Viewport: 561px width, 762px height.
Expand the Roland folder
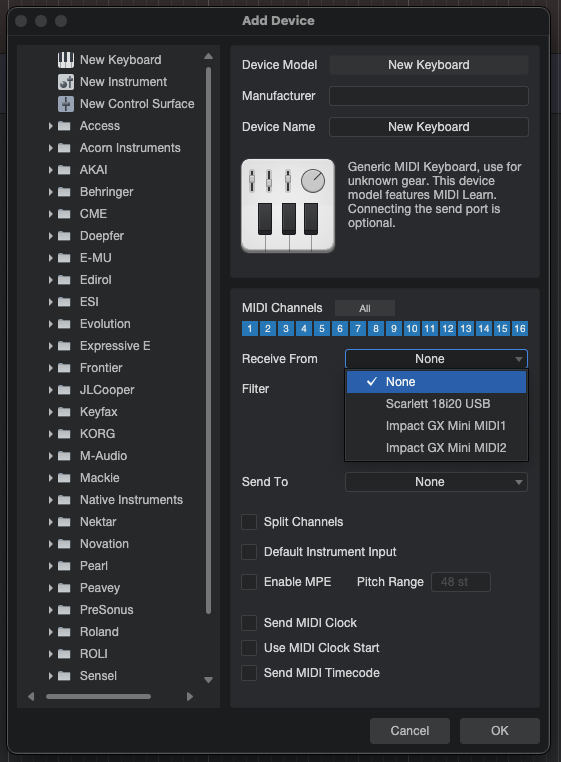[x=51, y=632]
